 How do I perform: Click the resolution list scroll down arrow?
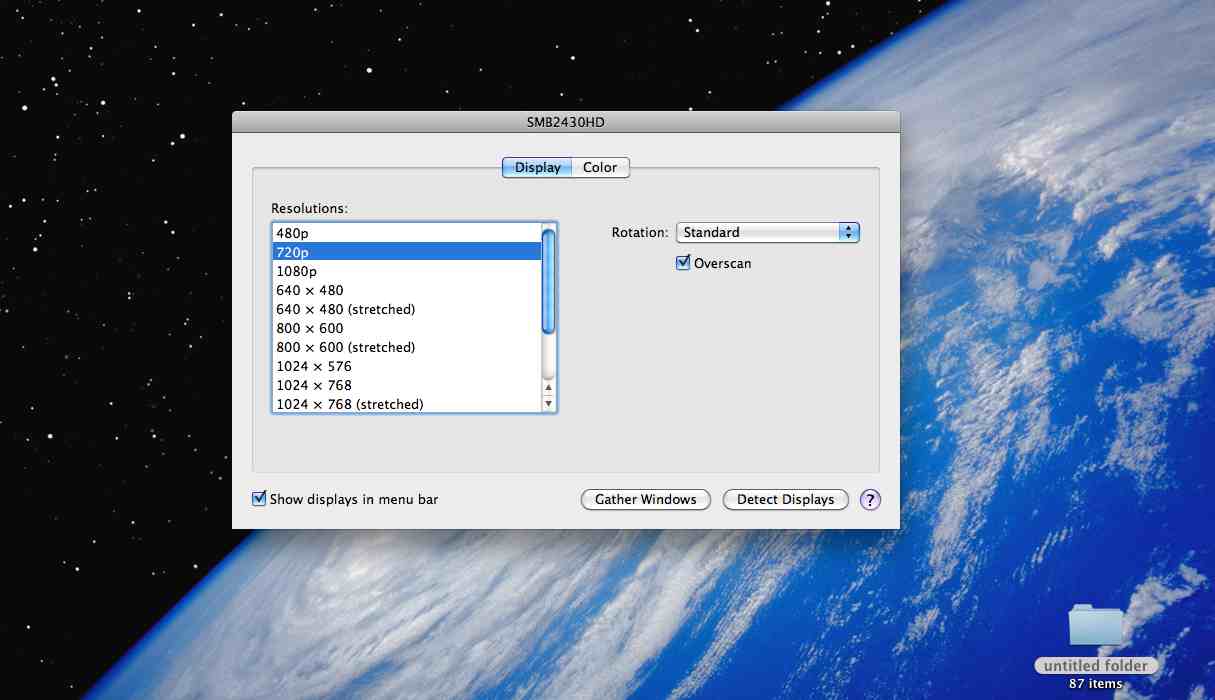tap(548, 404)
